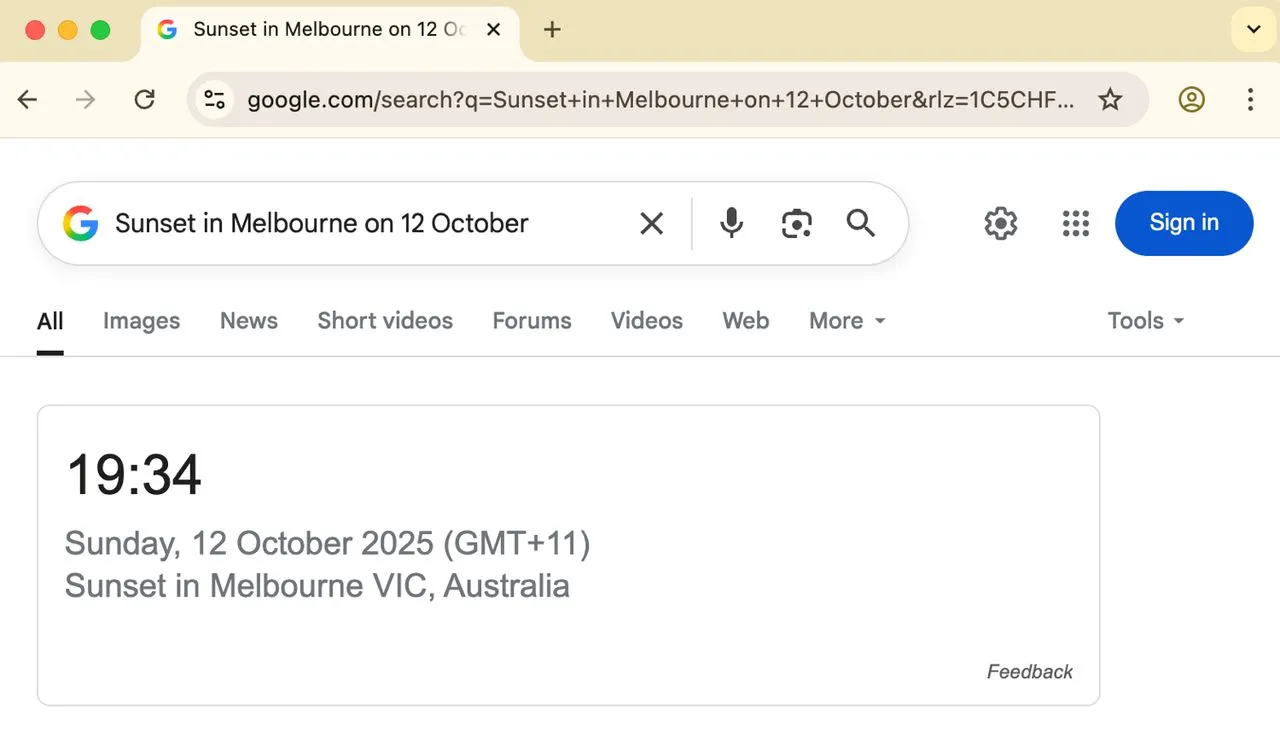This screenshot has width=1280, height=755.
Task: Reload the current page
Action: [x=144, y=99]
